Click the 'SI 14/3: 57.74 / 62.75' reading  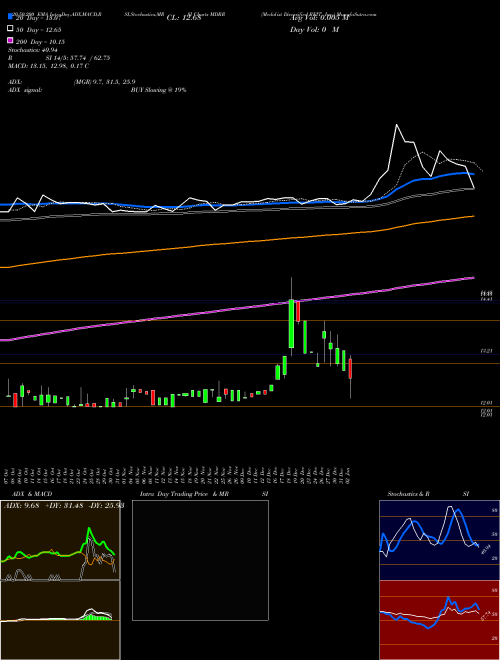point(78,58)
